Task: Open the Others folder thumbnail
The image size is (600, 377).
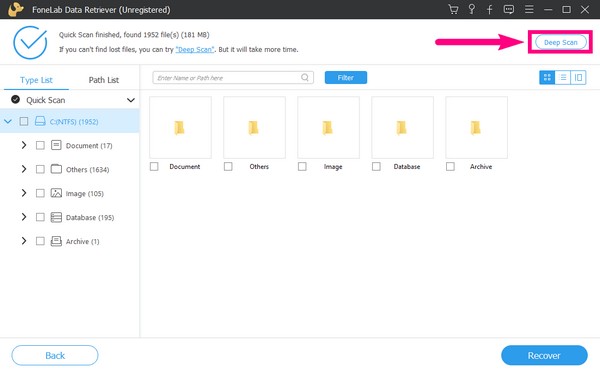Action: coord(254,127)
